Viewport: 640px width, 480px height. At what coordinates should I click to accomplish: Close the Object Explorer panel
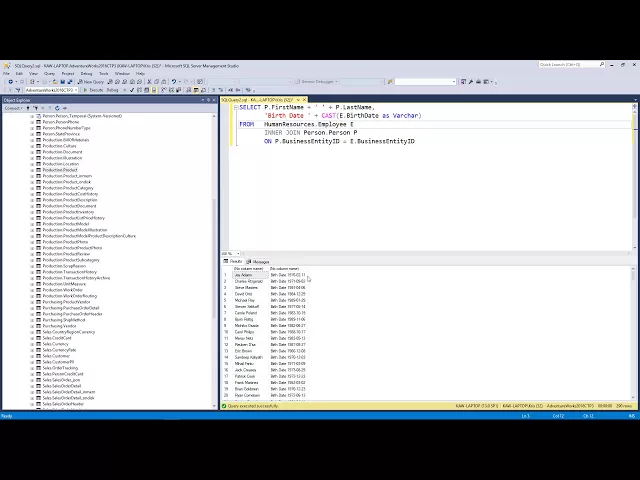tap(213, 100)
